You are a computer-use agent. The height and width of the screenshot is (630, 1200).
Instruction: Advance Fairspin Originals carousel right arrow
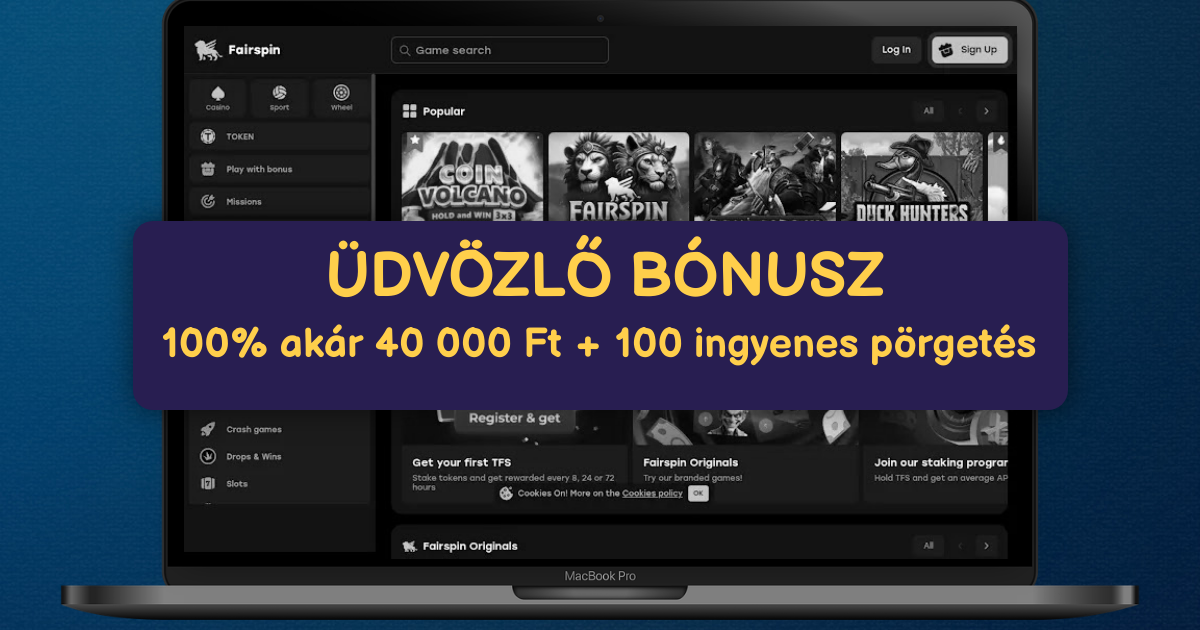[x=986, y=545]
